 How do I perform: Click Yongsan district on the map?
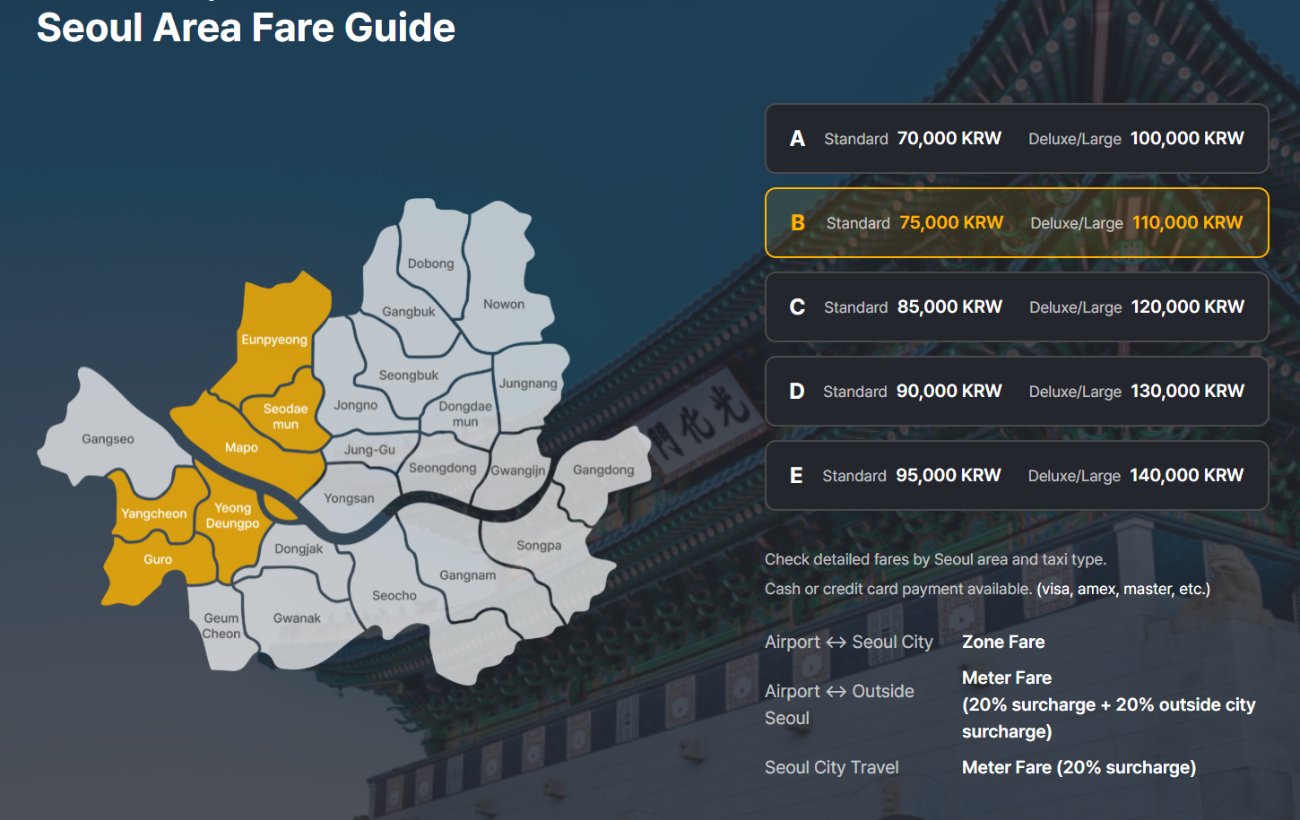(349, 498)
